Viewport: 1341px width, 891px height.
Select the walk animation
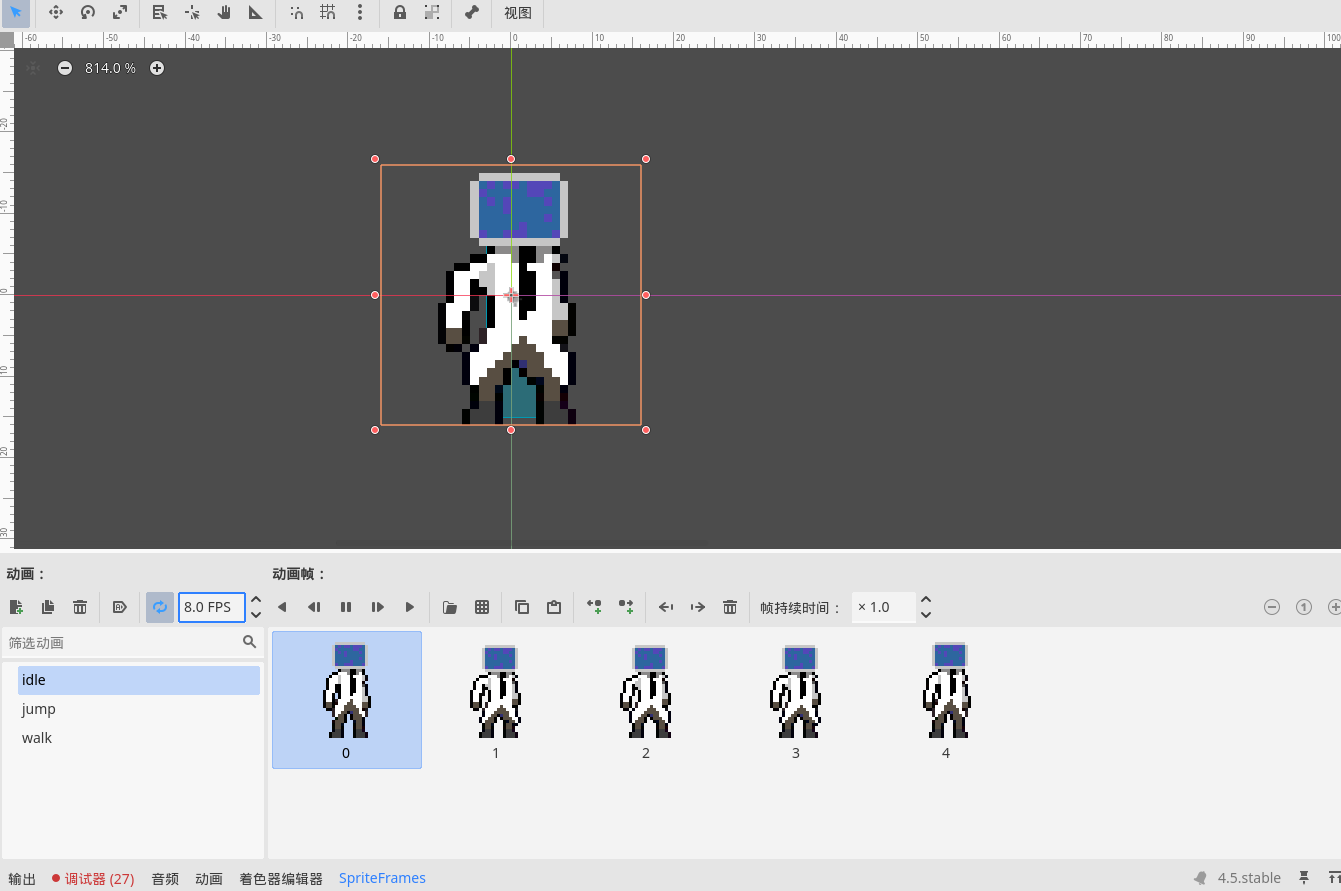tap(37, 738)
